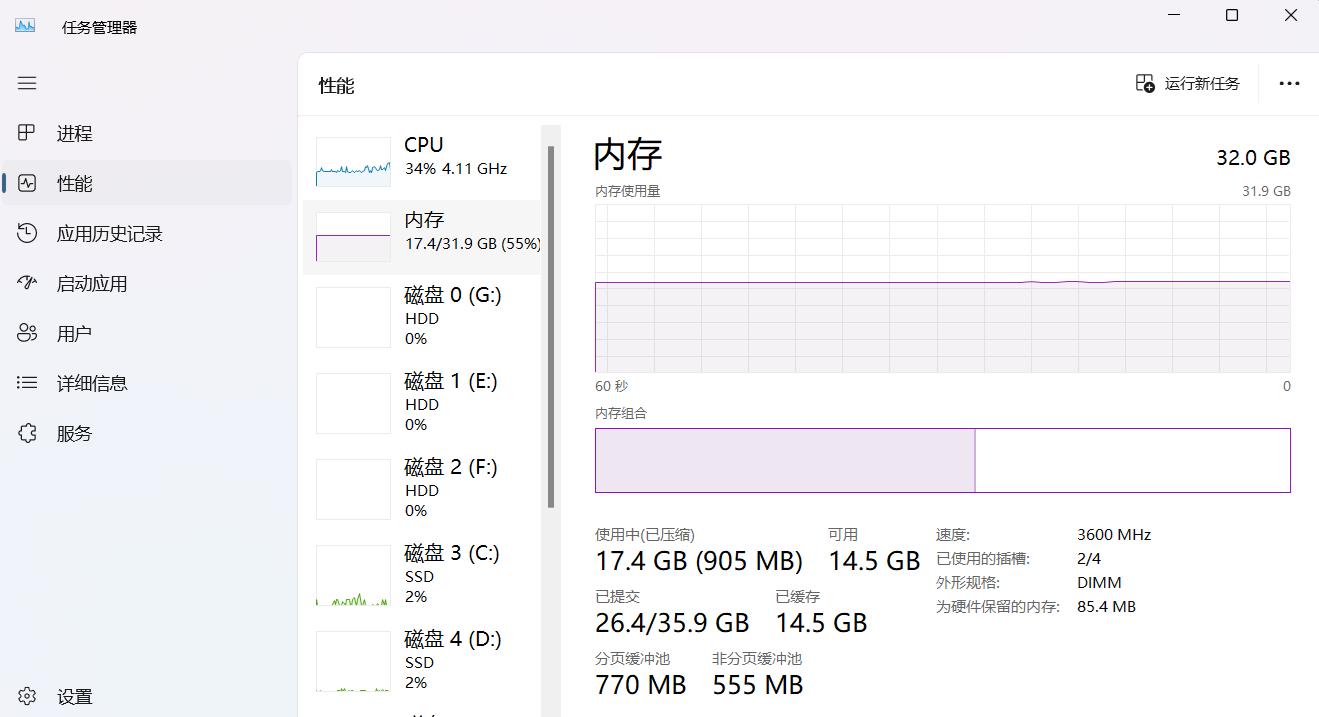Open the 用户 (Users) page
Viewport: 1319px width, 717px height.
(75, 333)
